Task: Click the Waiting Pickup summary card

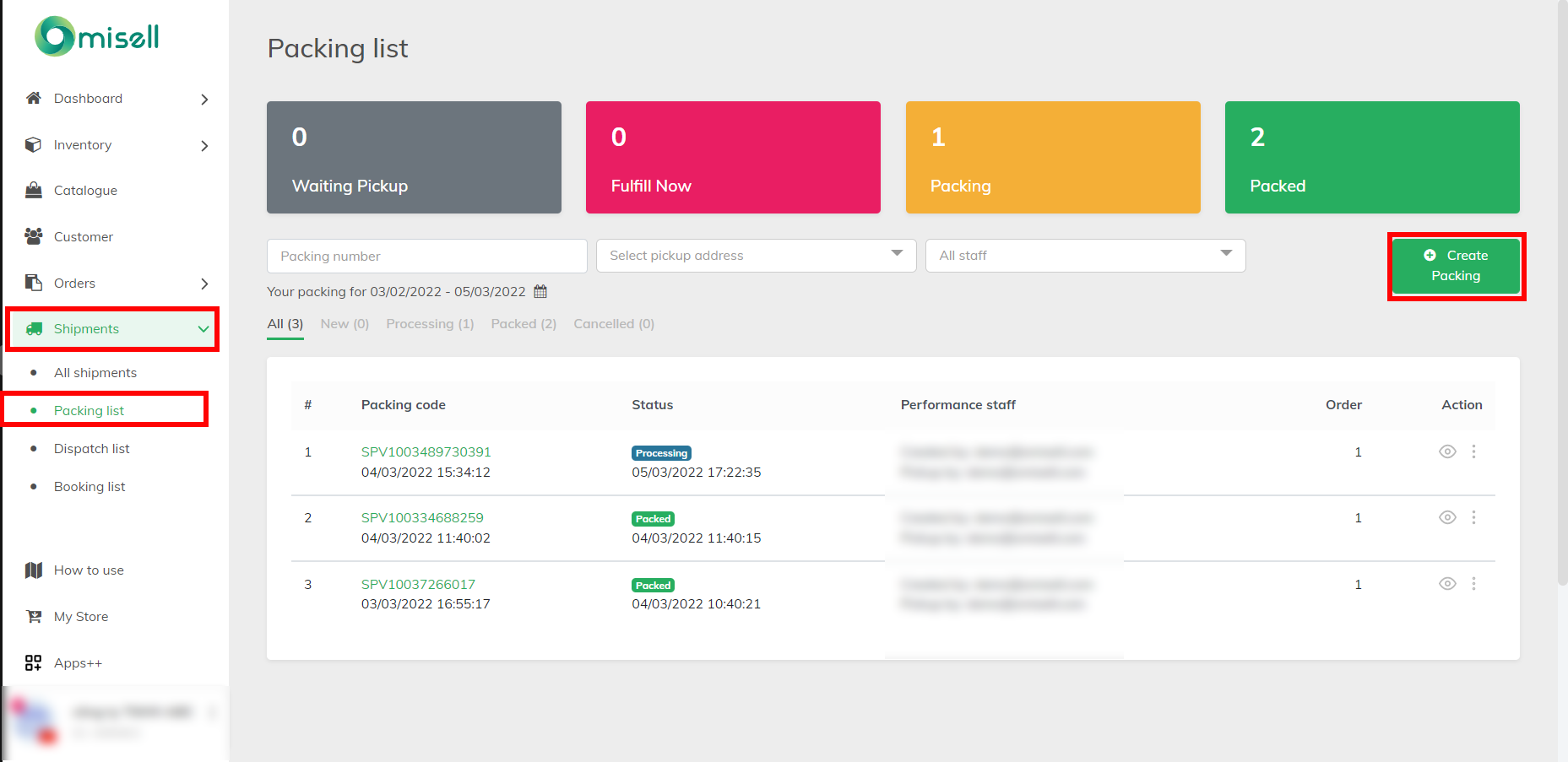Action: tap(414, 157)
